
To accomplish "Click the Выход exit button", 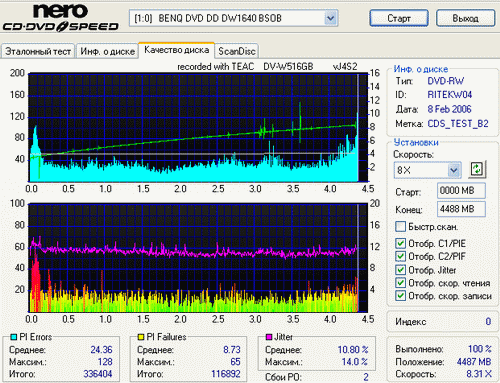I will tap(465, 18).
